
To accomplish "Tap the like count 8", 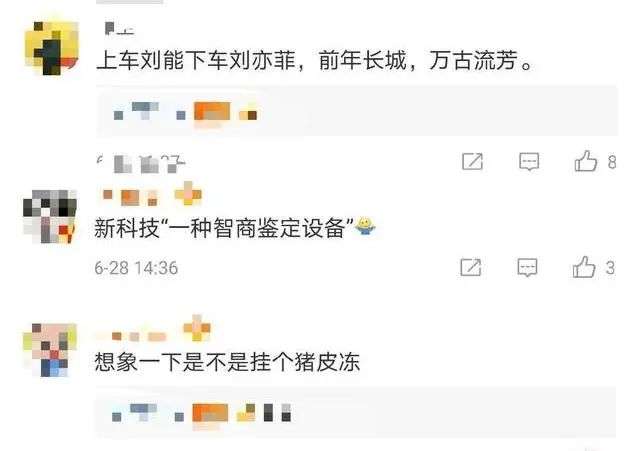I will point(611,162).
